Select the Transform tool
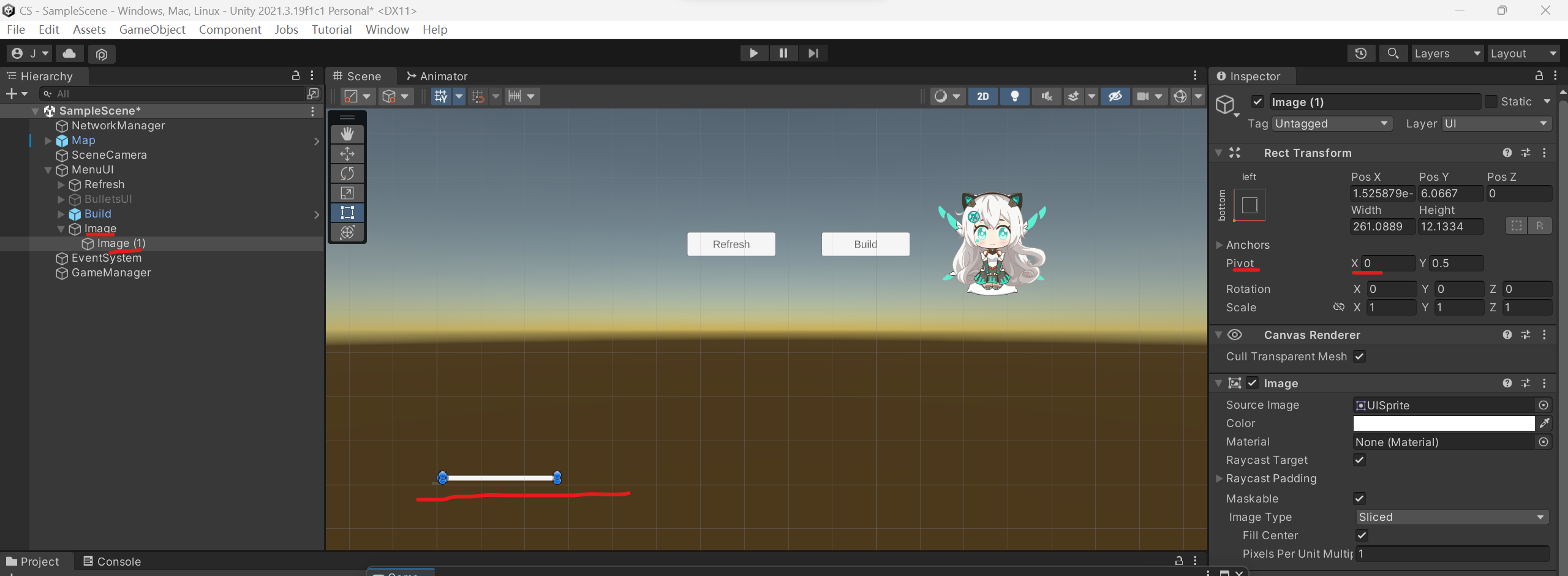The height and width of the screenshot is (576, 1568). 347,232
